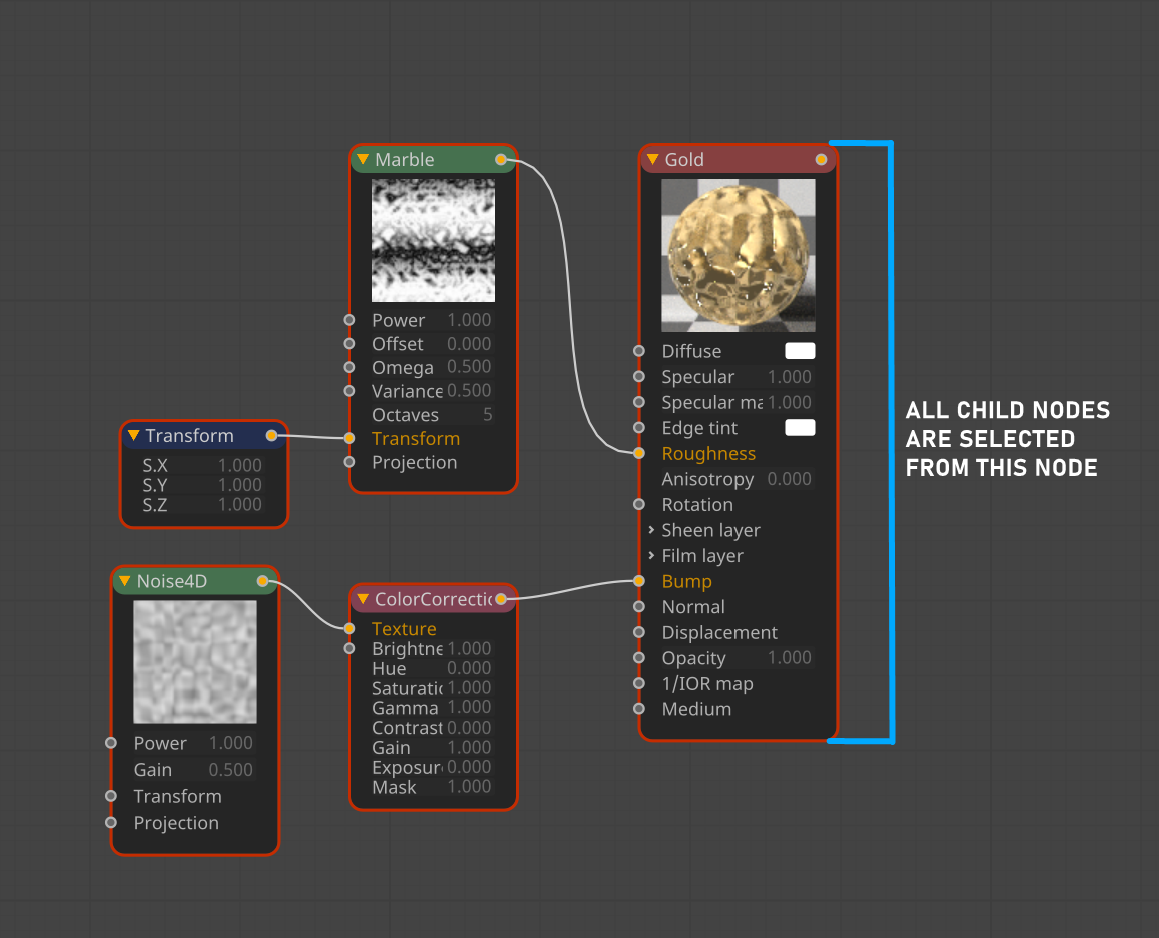Image resolution: width=1159 pixels, height=938 pixels.
Task: Click the Noise4D node output socket
Action: [x=262, y=581]
